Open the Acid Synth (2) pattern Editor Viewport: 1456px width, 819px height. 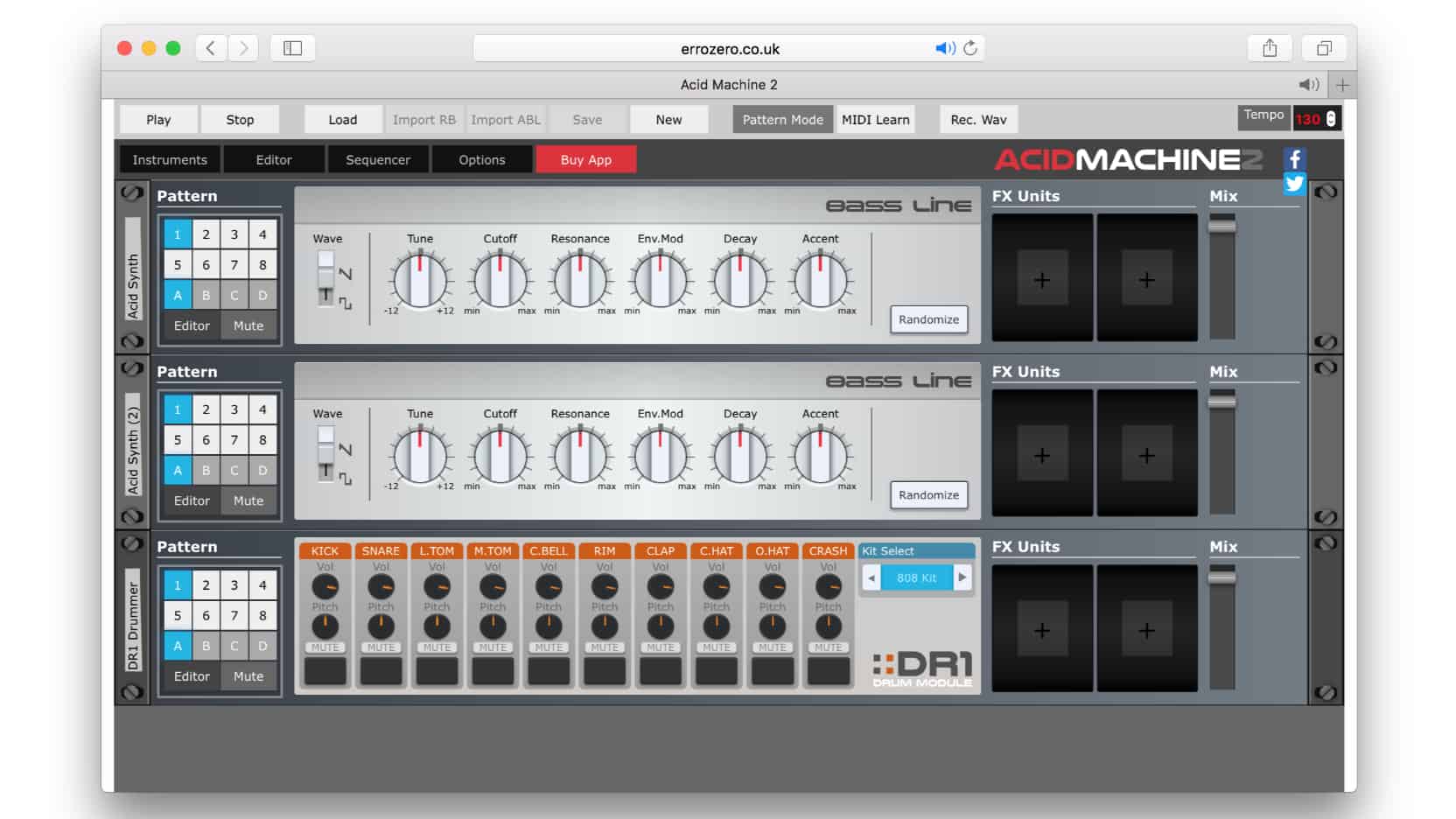click(192, 500)
